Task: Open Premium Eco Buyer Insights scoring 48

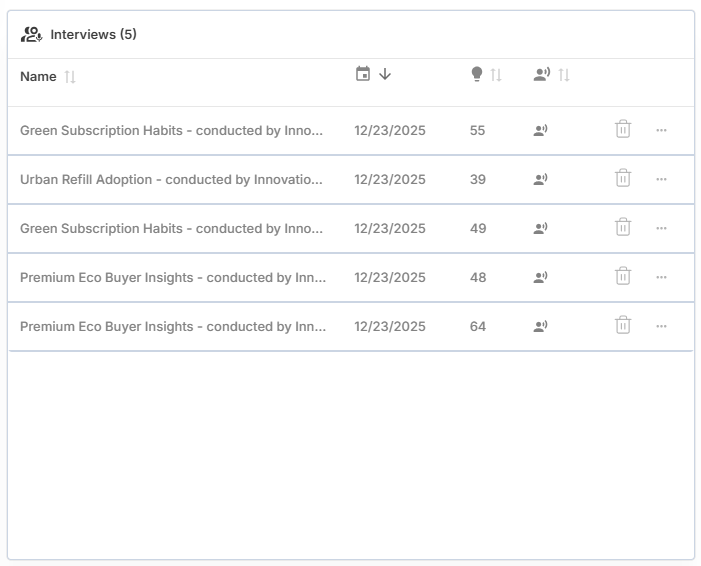Action: click(172, 278)
